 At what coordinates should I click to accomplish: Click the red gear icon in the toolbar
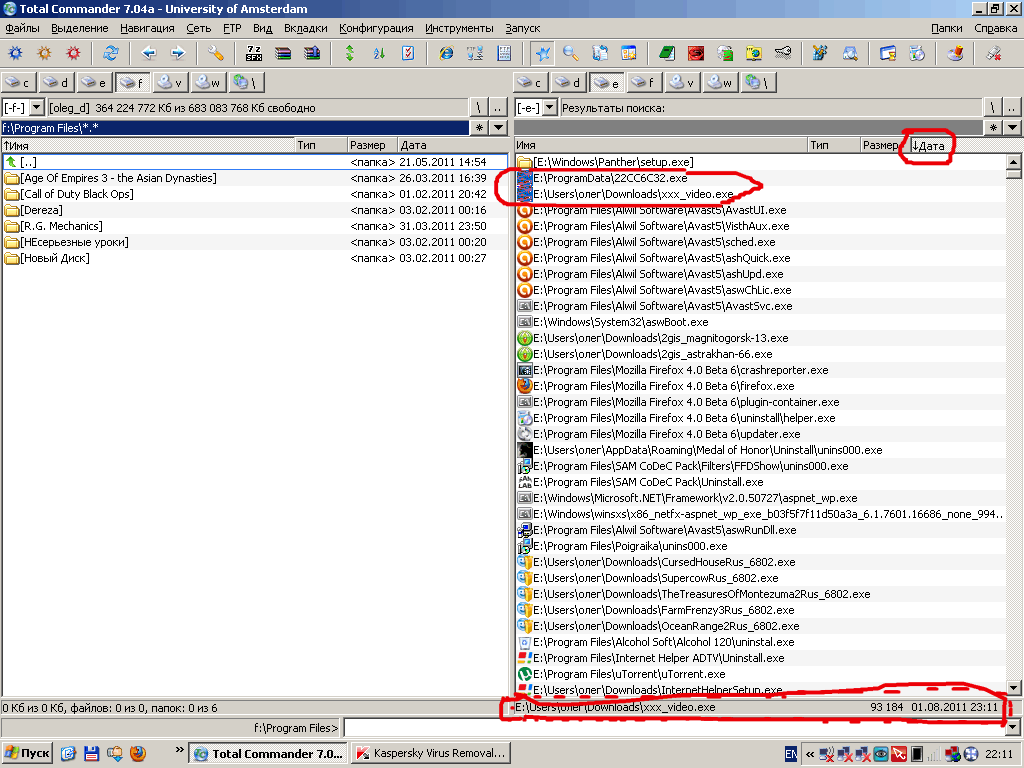pyautogui.click(x=73, y=53)
